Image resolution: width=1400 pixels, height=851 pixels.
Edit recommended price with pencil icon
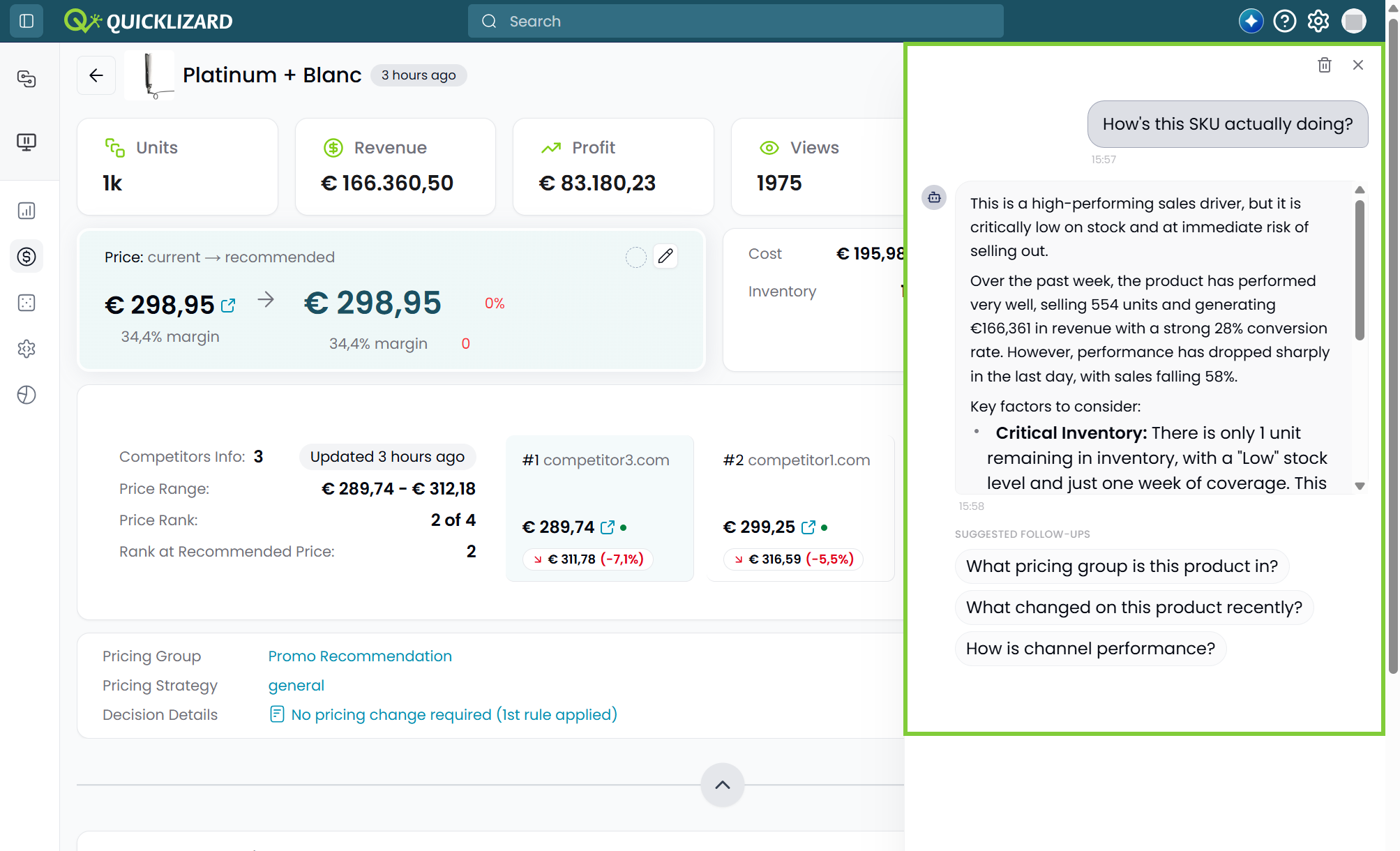pyautogui.click(x=665, y=257)
